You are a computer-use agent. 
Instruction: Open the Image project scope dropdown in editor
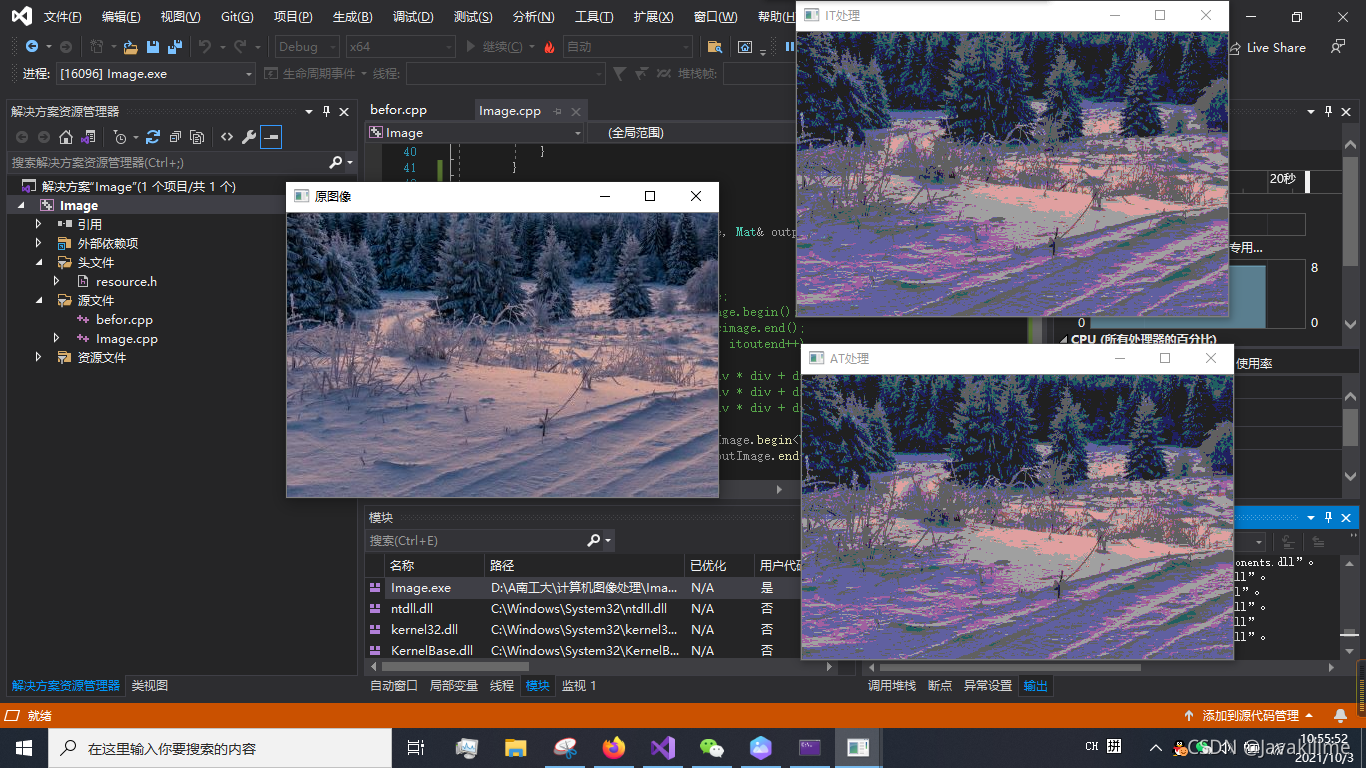click(x=474, y=133)
